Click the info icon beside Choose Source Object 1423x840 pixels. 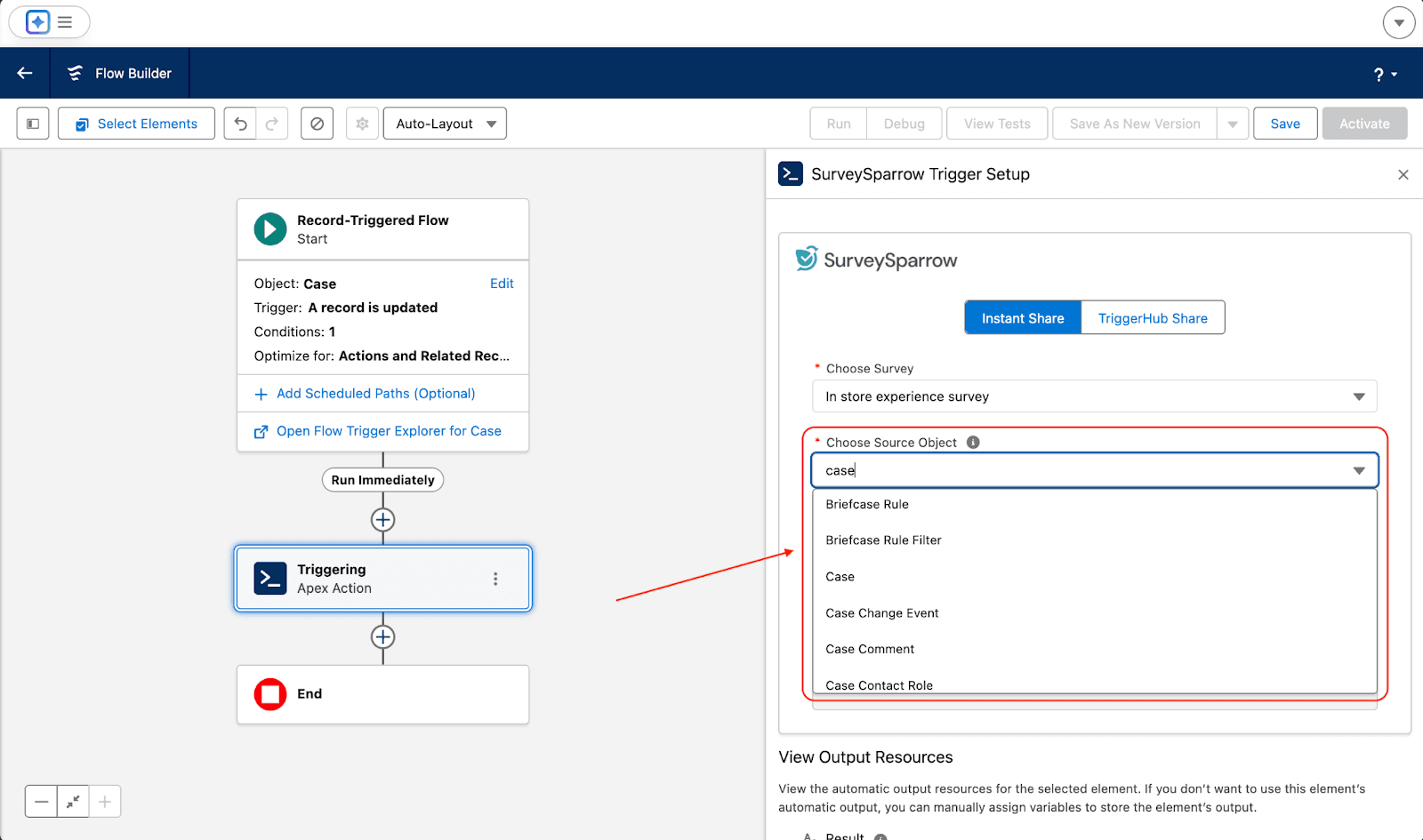(x=973, y=443)
